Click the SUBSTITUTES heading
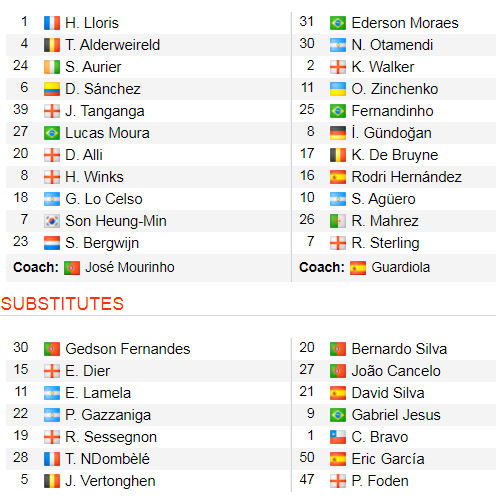The image size is (496, 501). (62, 304)
